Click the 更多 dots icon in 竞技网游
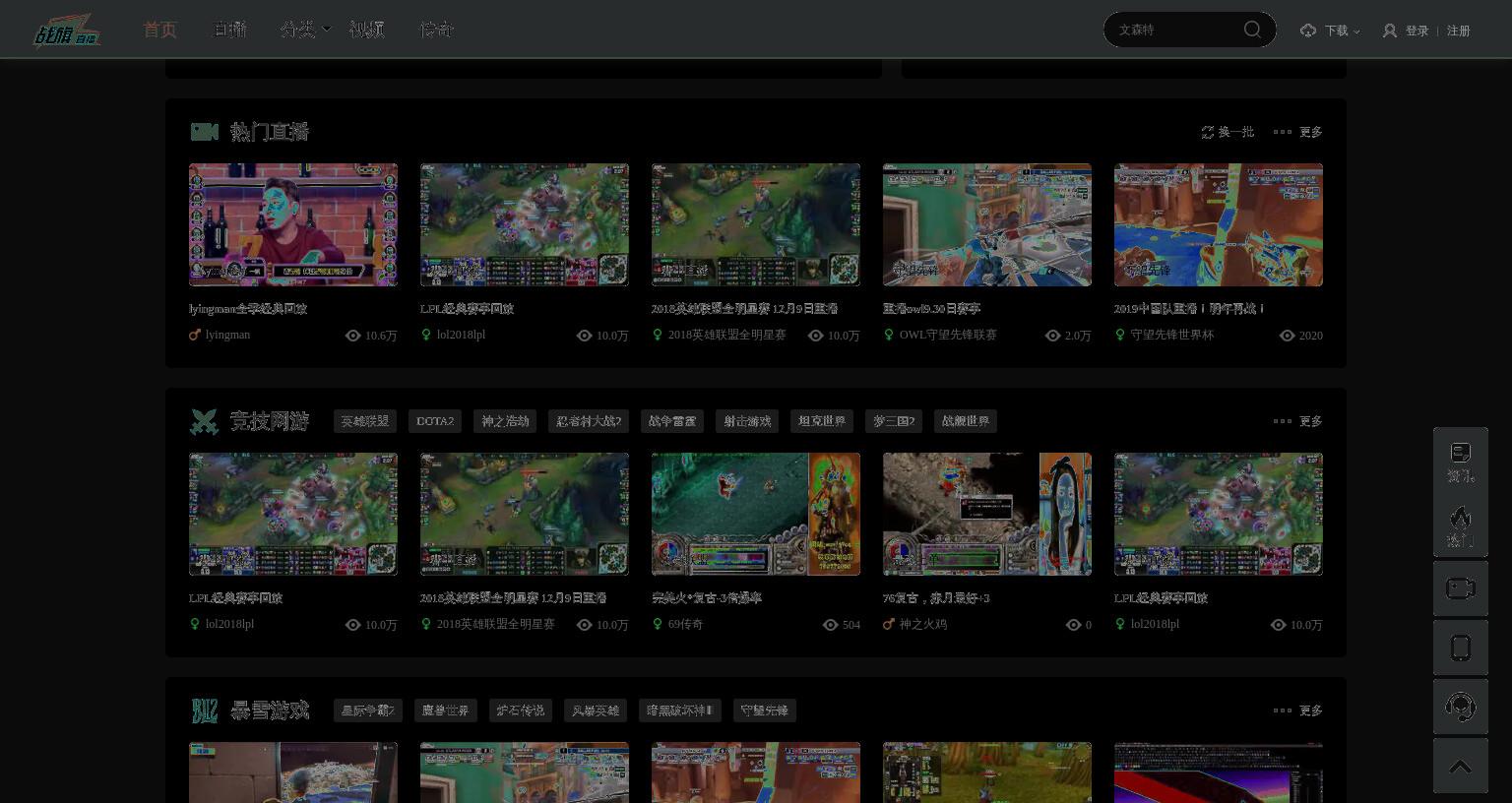Screen dimensions: 1512x803 click(1282, 421)
